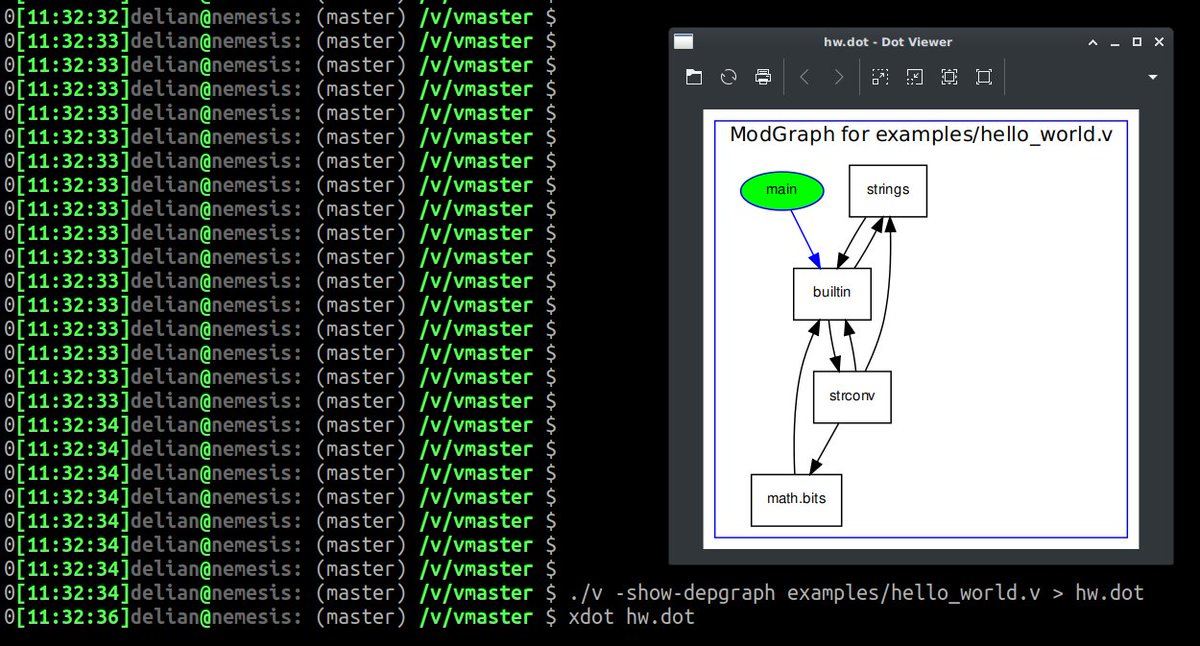Print the dependency graph
The image size is (1200, 646).
(761, 76)
